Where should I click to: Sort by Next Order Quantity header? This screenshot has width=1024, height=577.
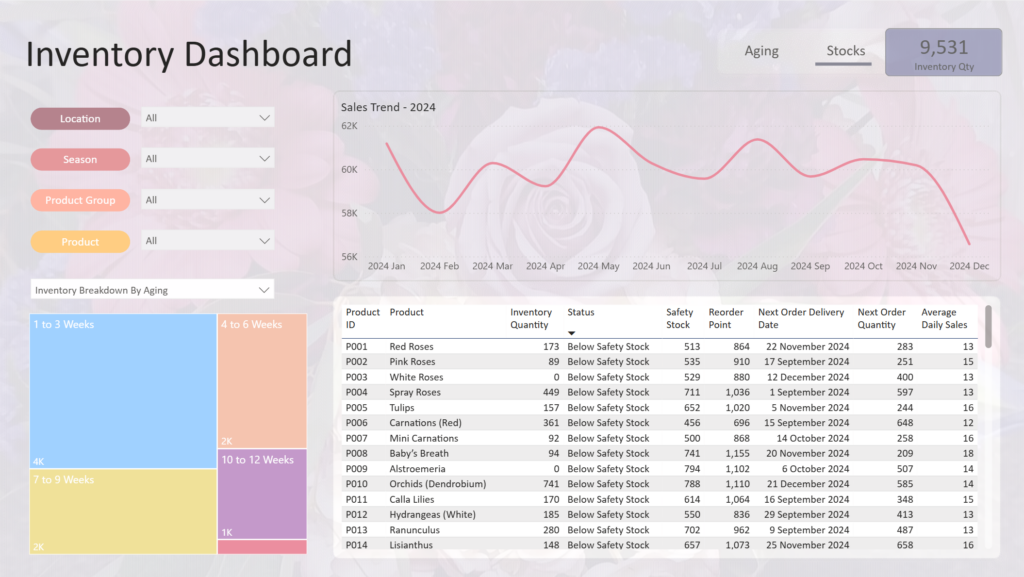[881, 319]
